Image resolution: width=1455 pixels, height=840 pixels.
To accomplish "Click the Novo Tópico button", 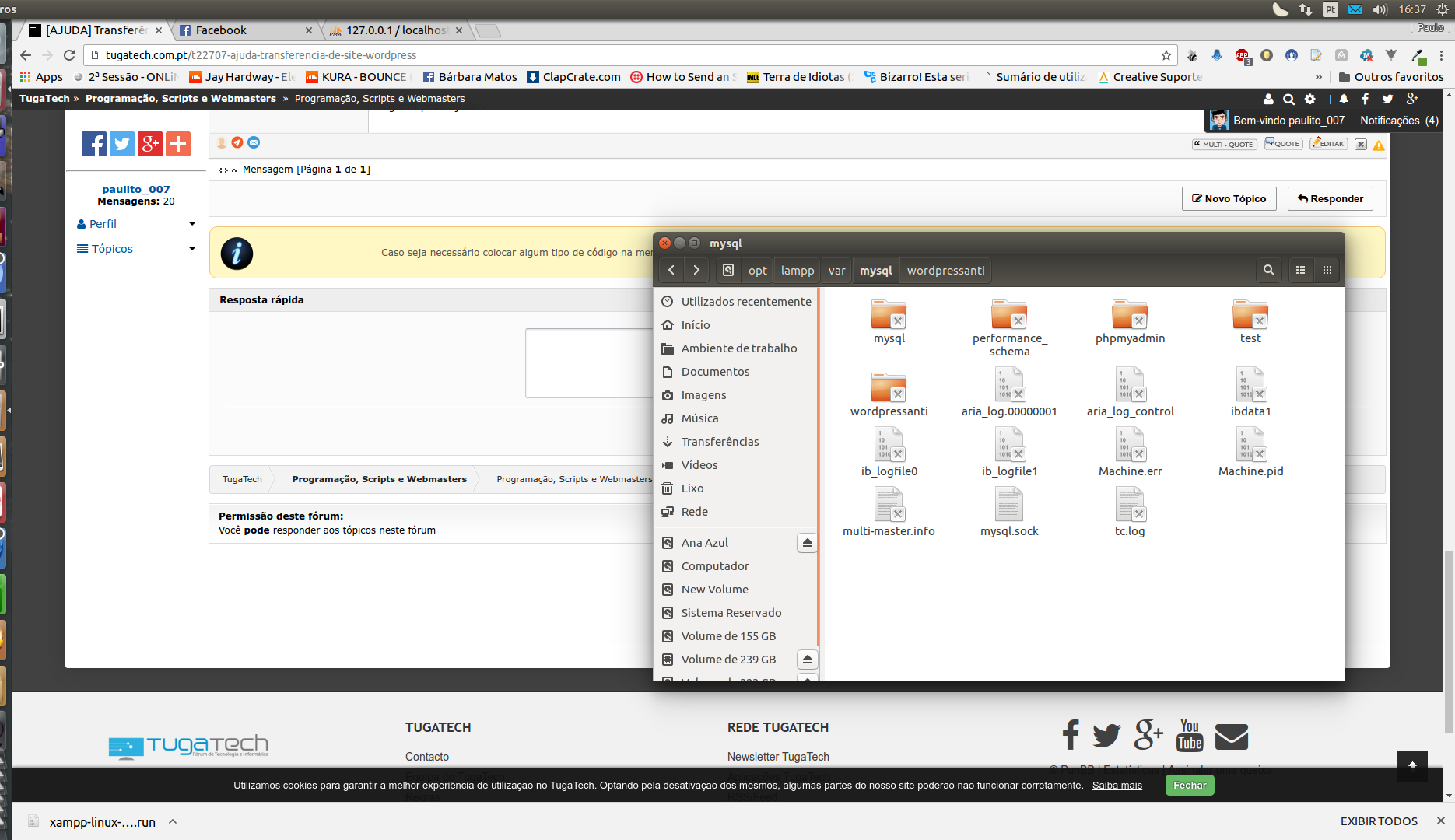I will [x=1229, y=199].
